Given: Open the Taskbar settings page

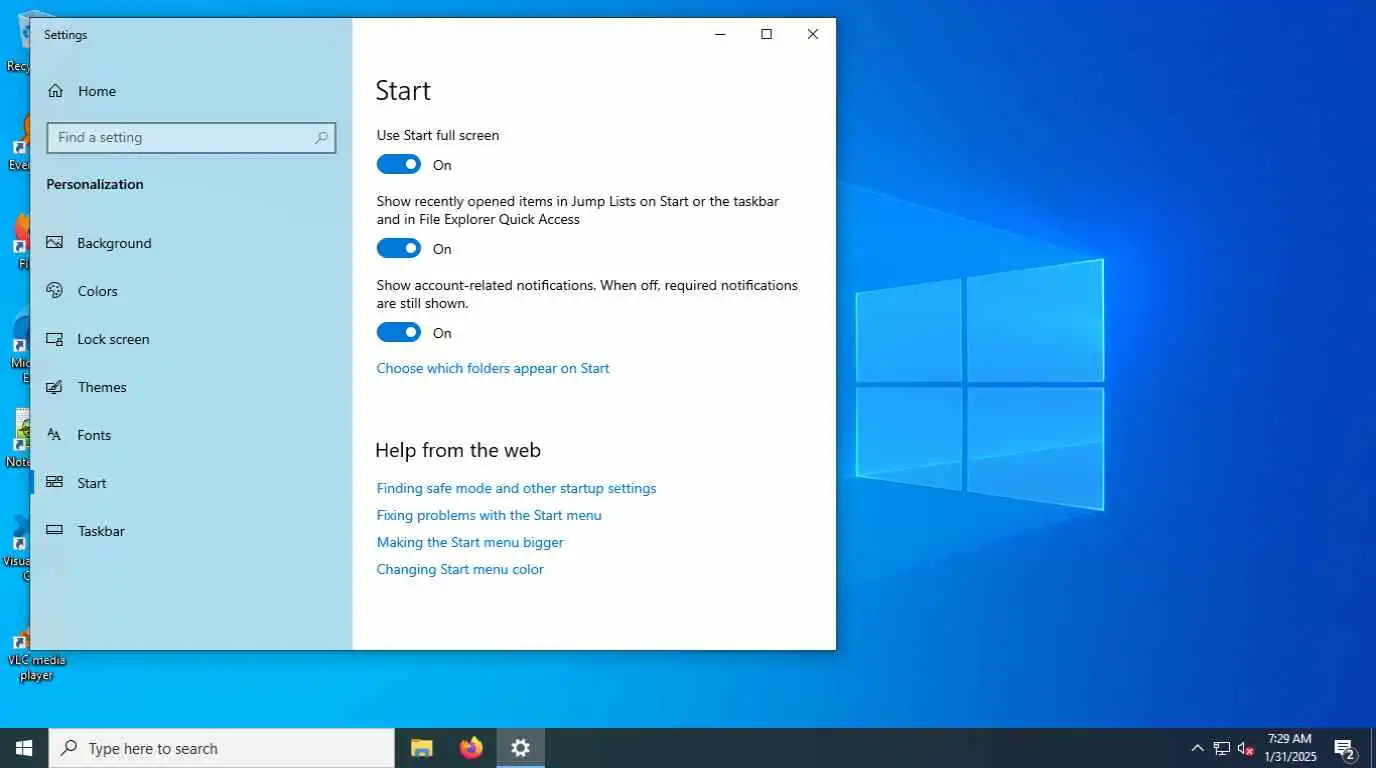Looking at the screenshot, I should point(191,531).
